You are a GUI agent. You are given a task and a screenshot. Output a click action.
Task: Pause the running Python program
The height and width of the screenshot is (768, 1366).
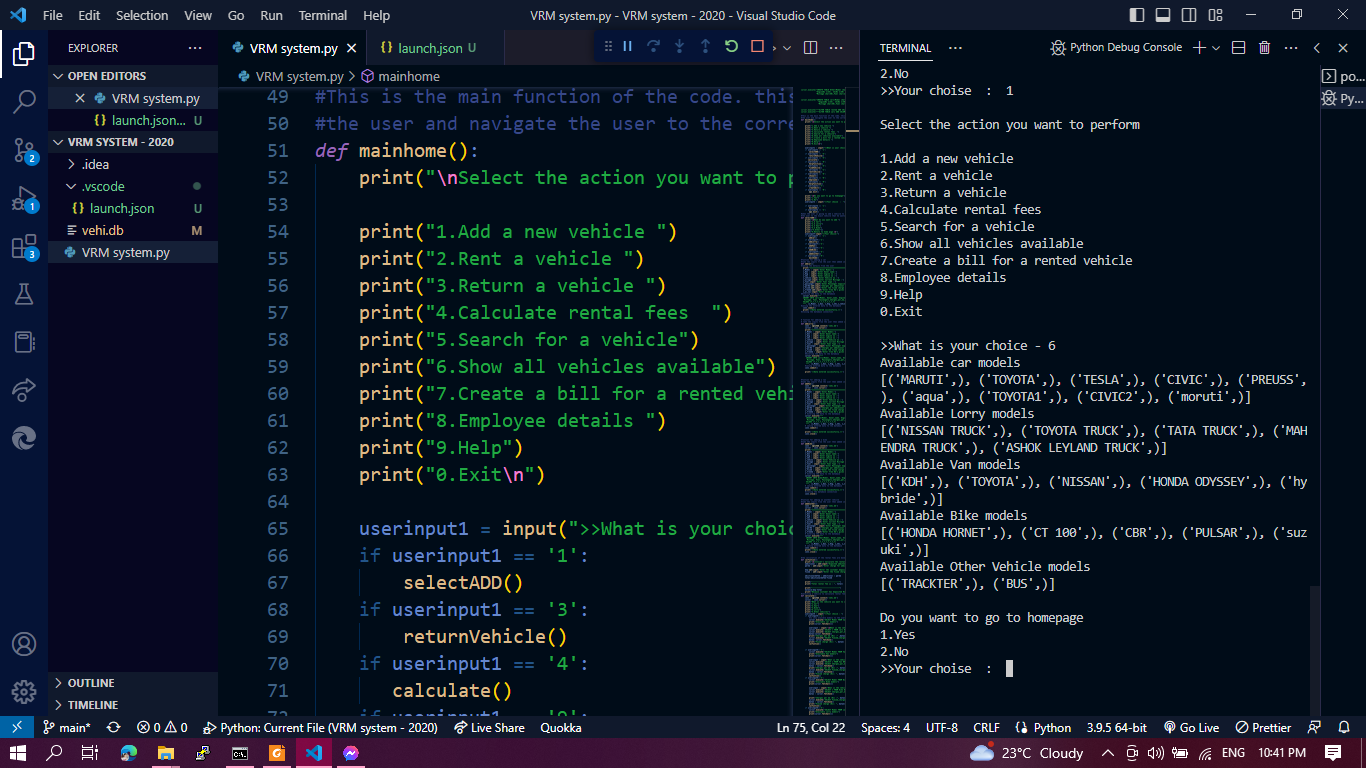(628, 46)
